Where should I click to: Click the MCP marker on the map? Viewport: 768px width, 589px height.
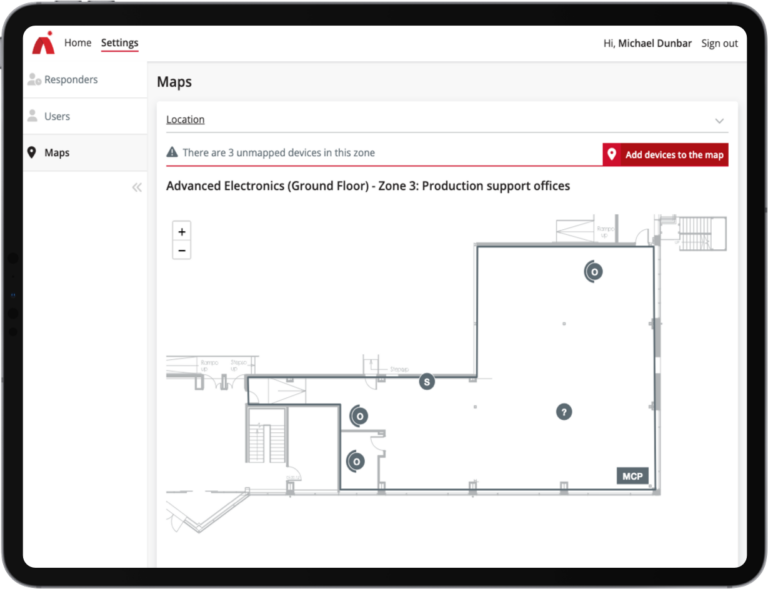coord(632,476)
